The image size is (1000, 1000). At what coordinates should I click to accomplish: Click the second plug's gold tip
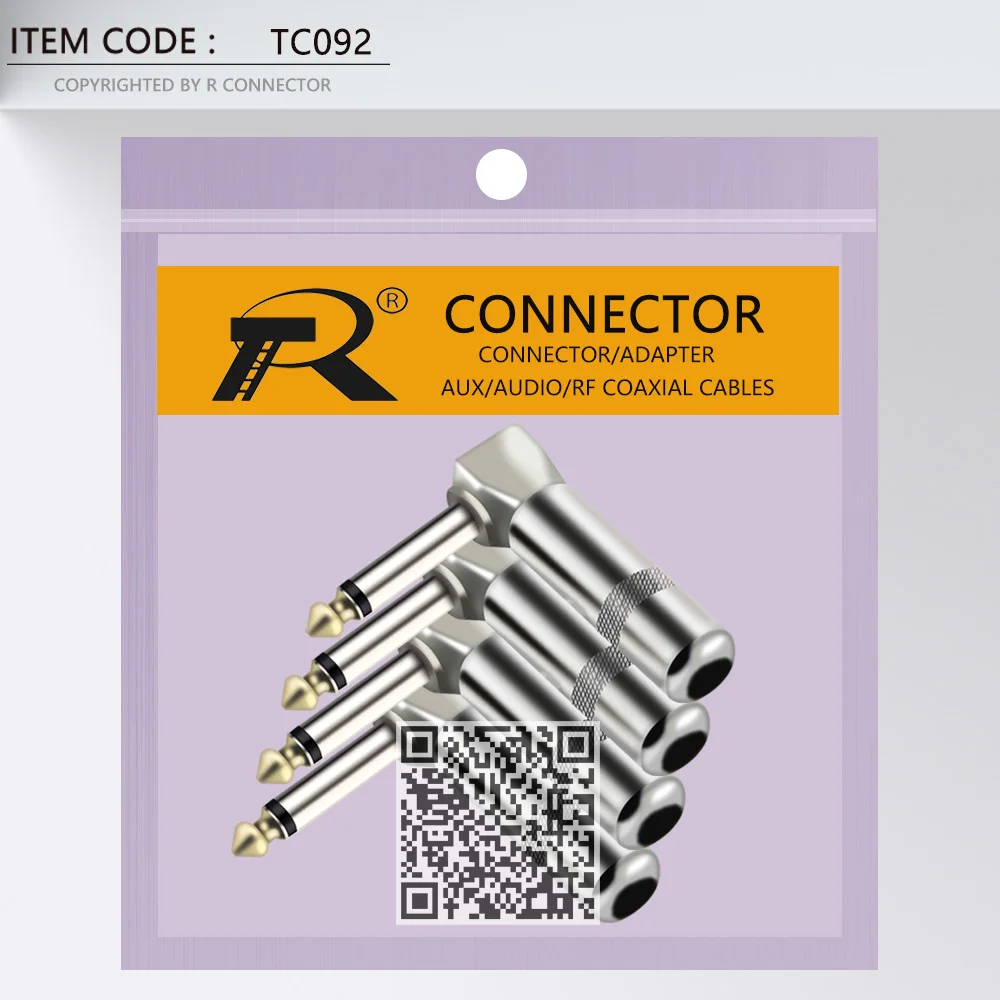tap(304, 686)
